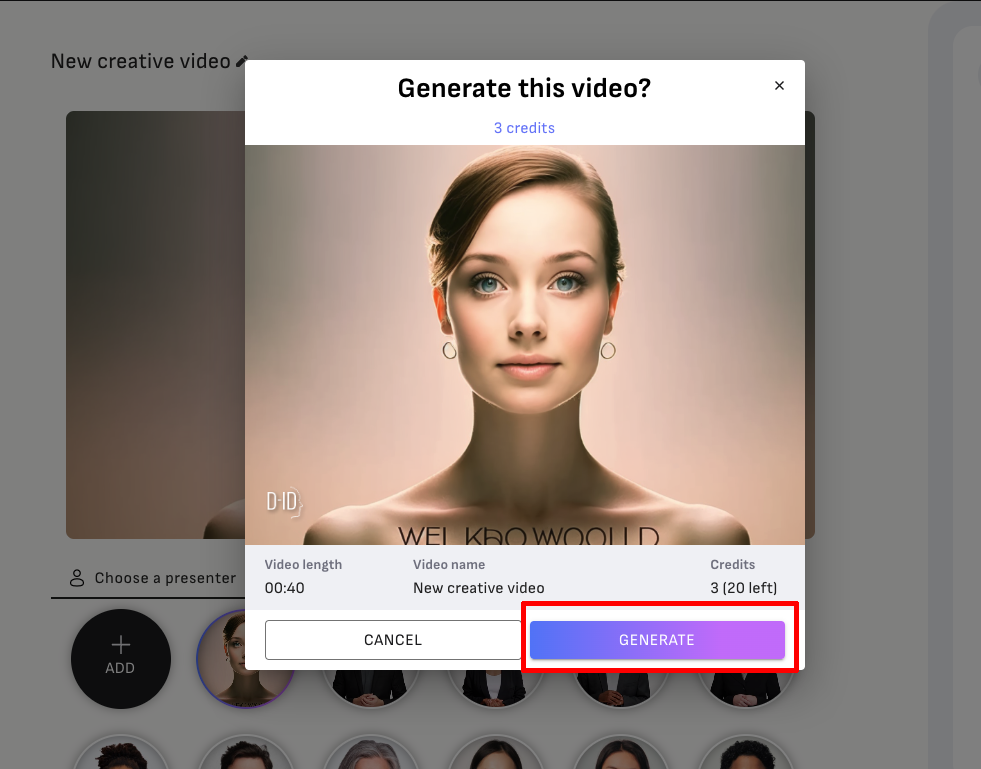Click the 'New creative video' title
This screenshot has width=981, height=769.
[x=141, y=61]
